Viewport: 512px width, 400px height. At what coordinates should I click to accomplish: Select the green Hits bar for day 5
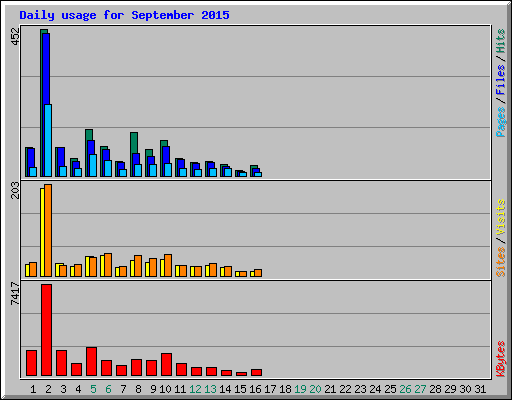(x=89, y=135)
